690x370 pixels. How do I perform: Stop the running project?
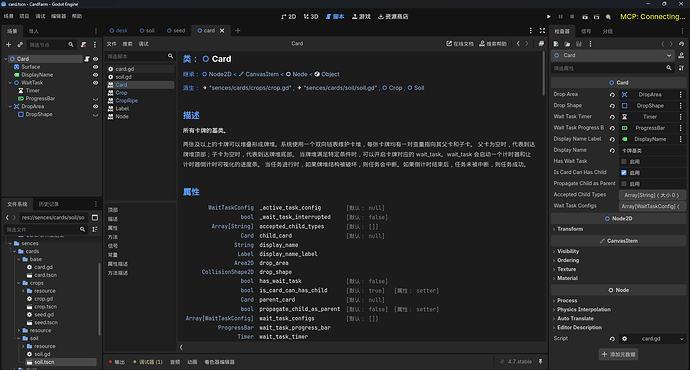coord(572,17)
